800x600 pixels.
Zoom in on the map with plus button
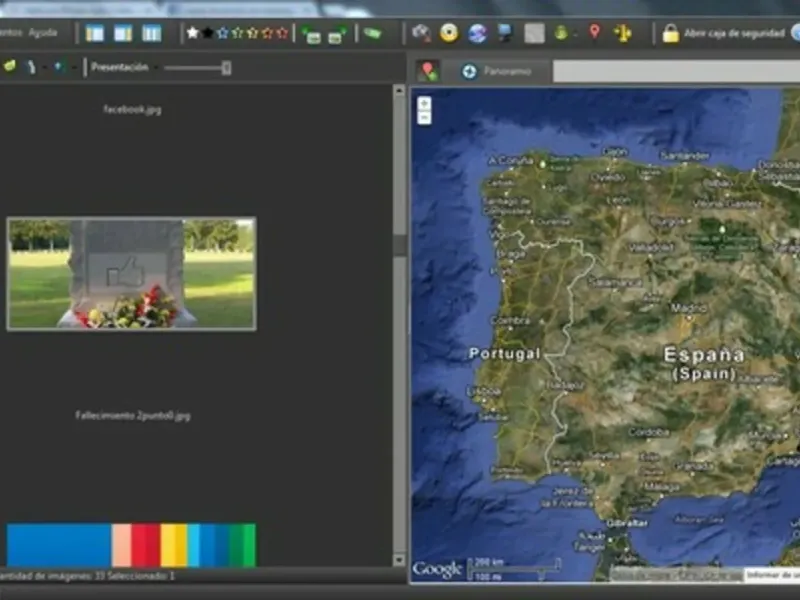click(424, 104)
